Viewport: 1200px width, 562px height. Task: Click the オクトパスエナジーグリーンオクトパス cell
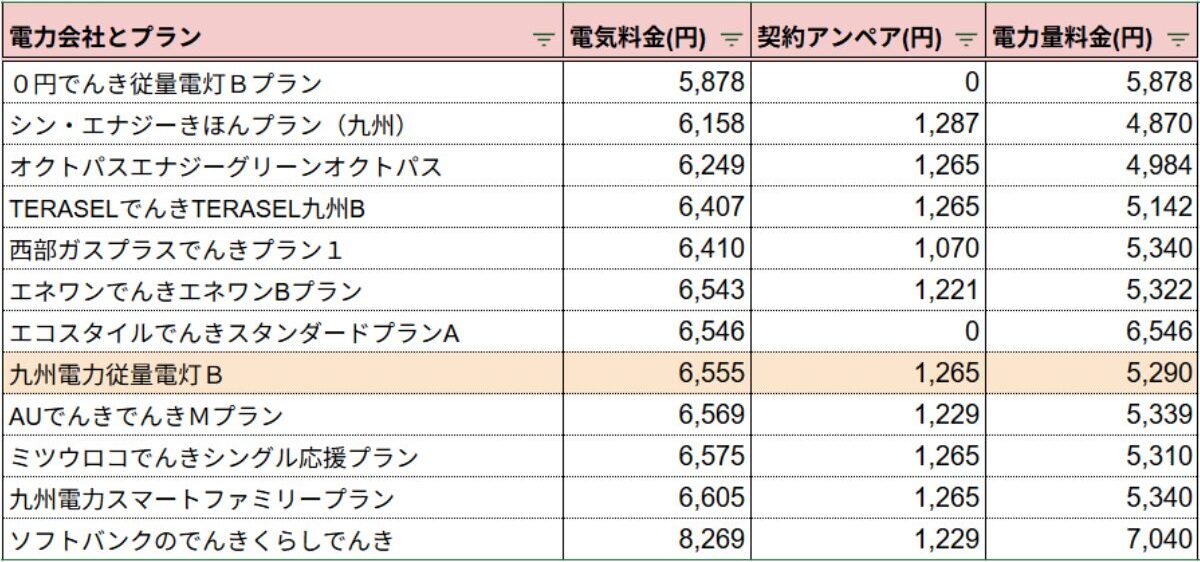tap(282, 165)
